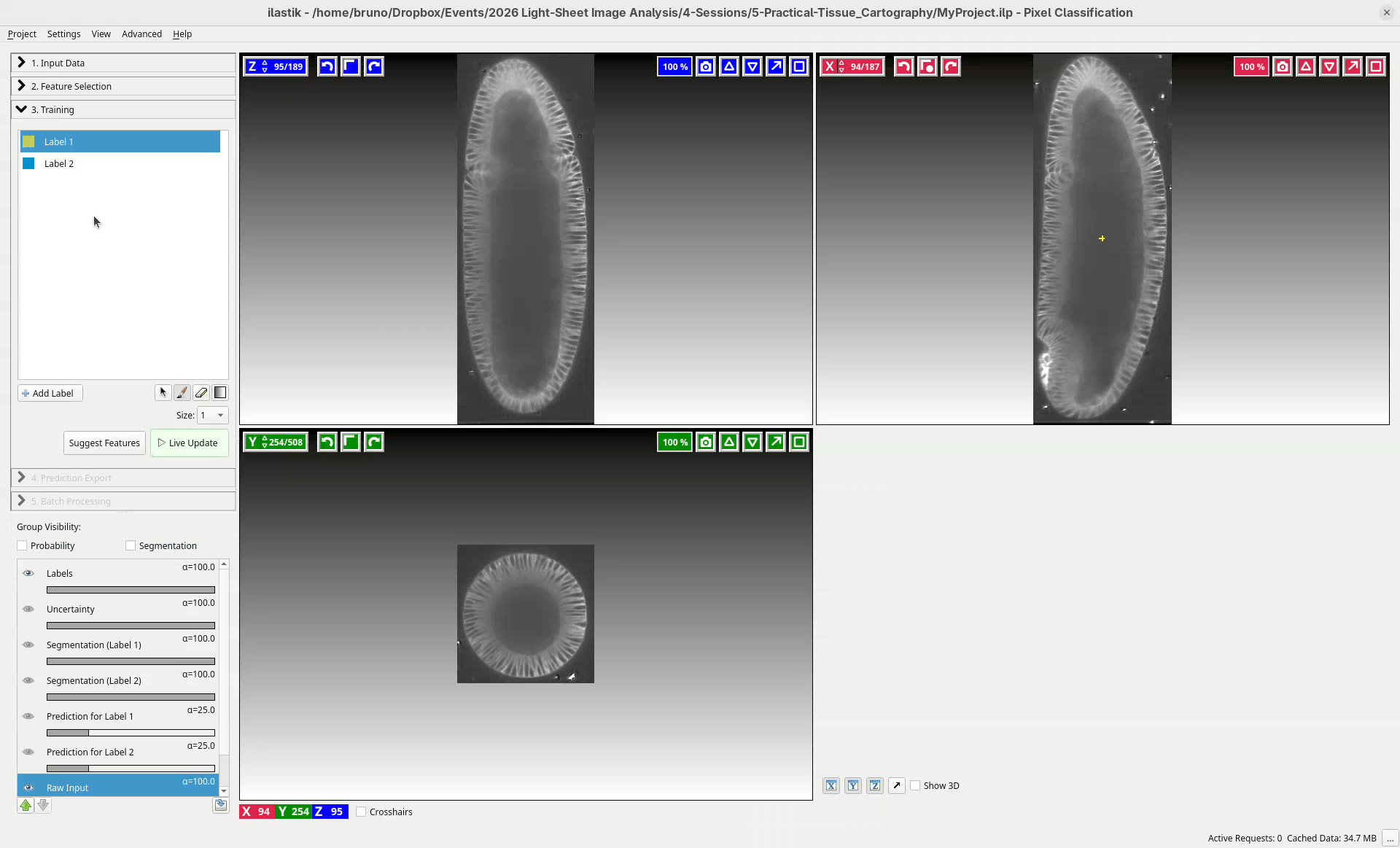Open the thresholding gradient tool
Image resolution: width=1400 pixels, height=848 pixels.
(x=220, y=393)
